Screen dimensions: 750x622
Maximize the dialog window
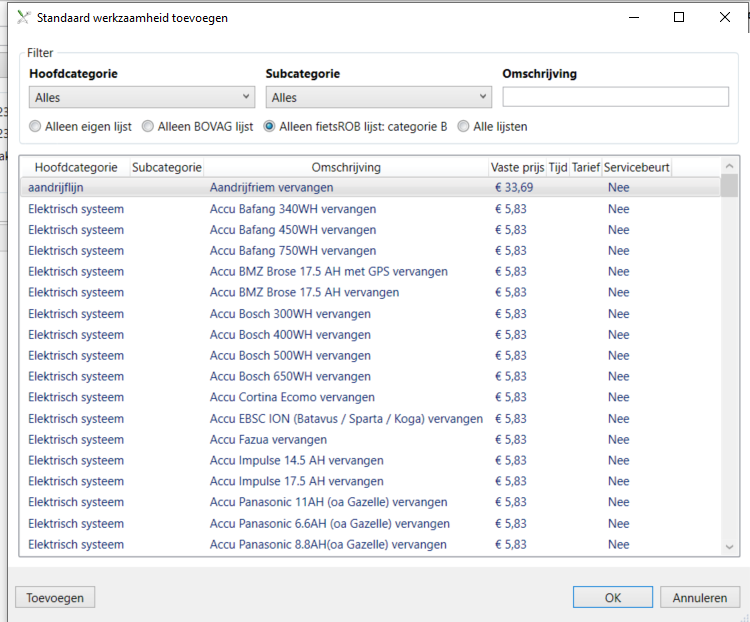(x=679, y=17)
